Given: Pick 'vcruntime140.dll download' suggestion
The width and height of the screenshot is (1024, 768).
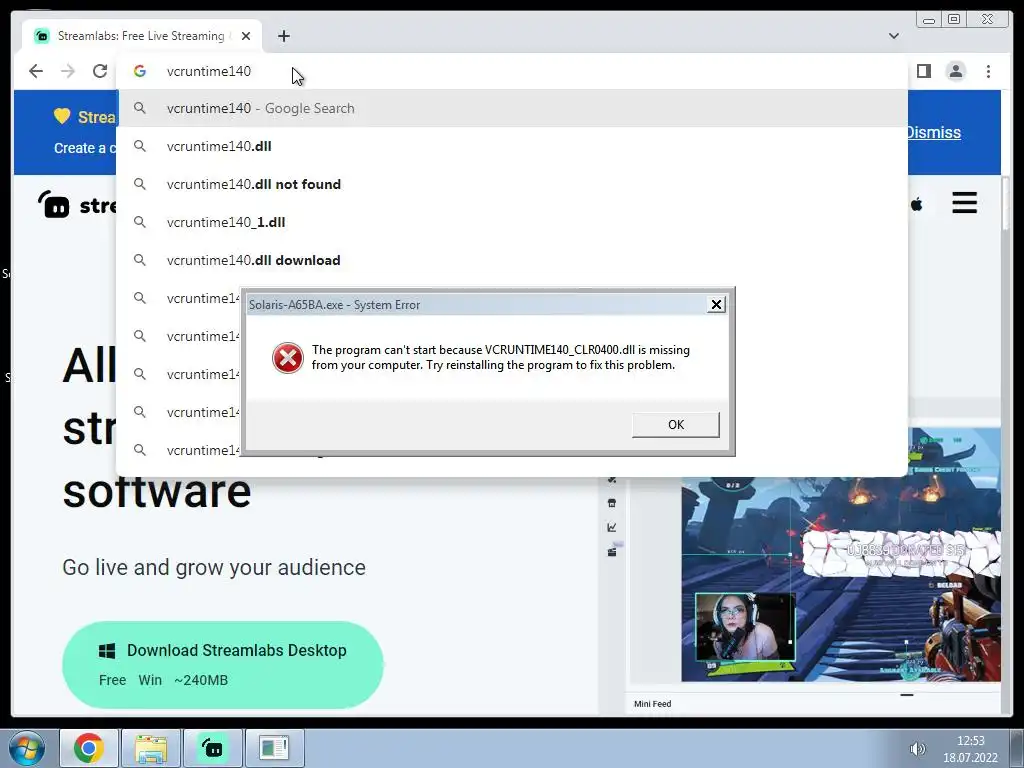Looking at the screenshot, I should click(x=512, y=260).
